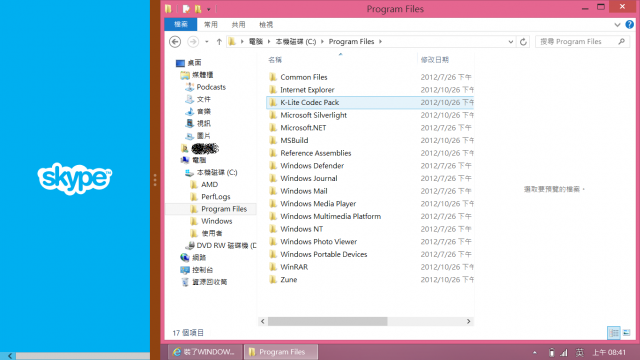Select MSBuild folder row
Viewport: 640px width, 360px height.
pos(370,140)
